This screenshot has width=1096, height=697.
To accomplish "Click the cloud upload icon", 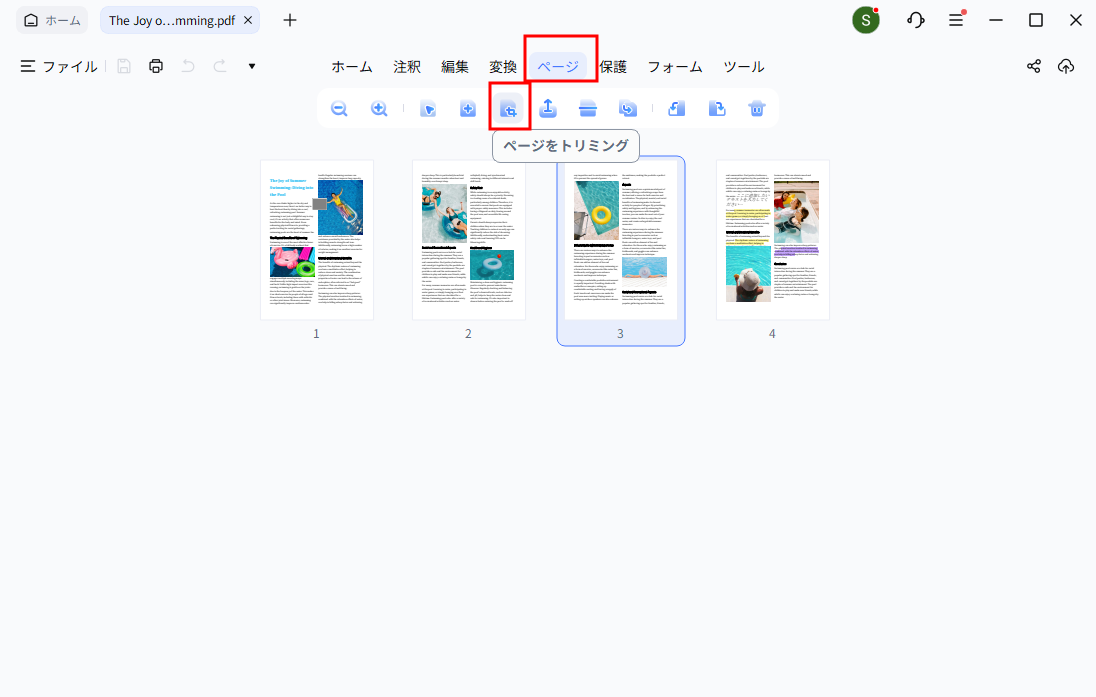I will coord(1066,67).
